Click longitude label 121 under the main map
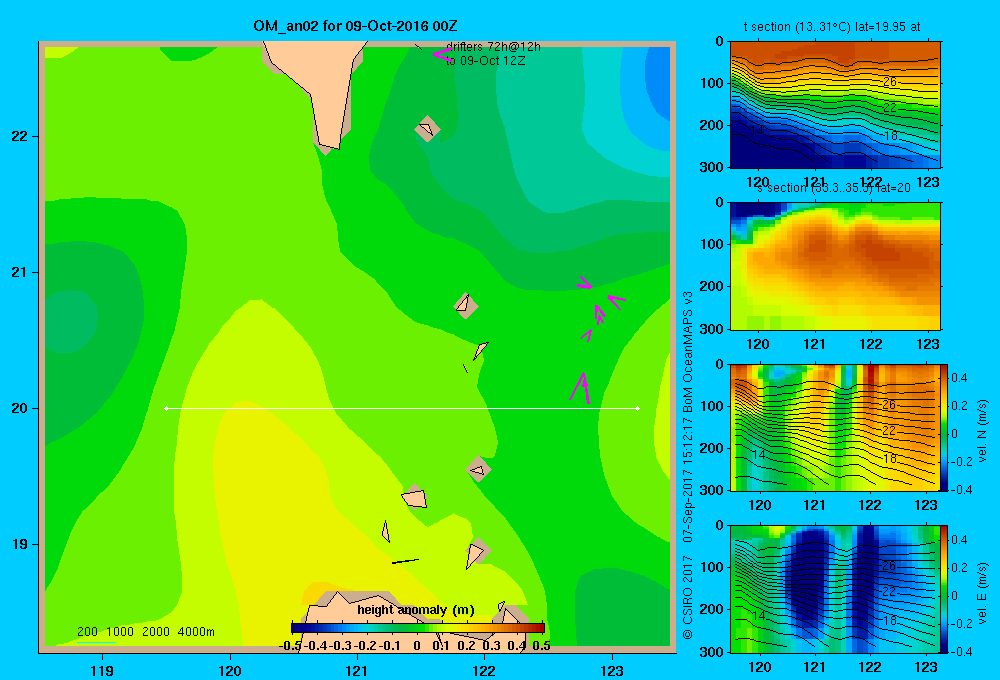The width and height of the screenshot is (1000, 680). pos(357,670)
